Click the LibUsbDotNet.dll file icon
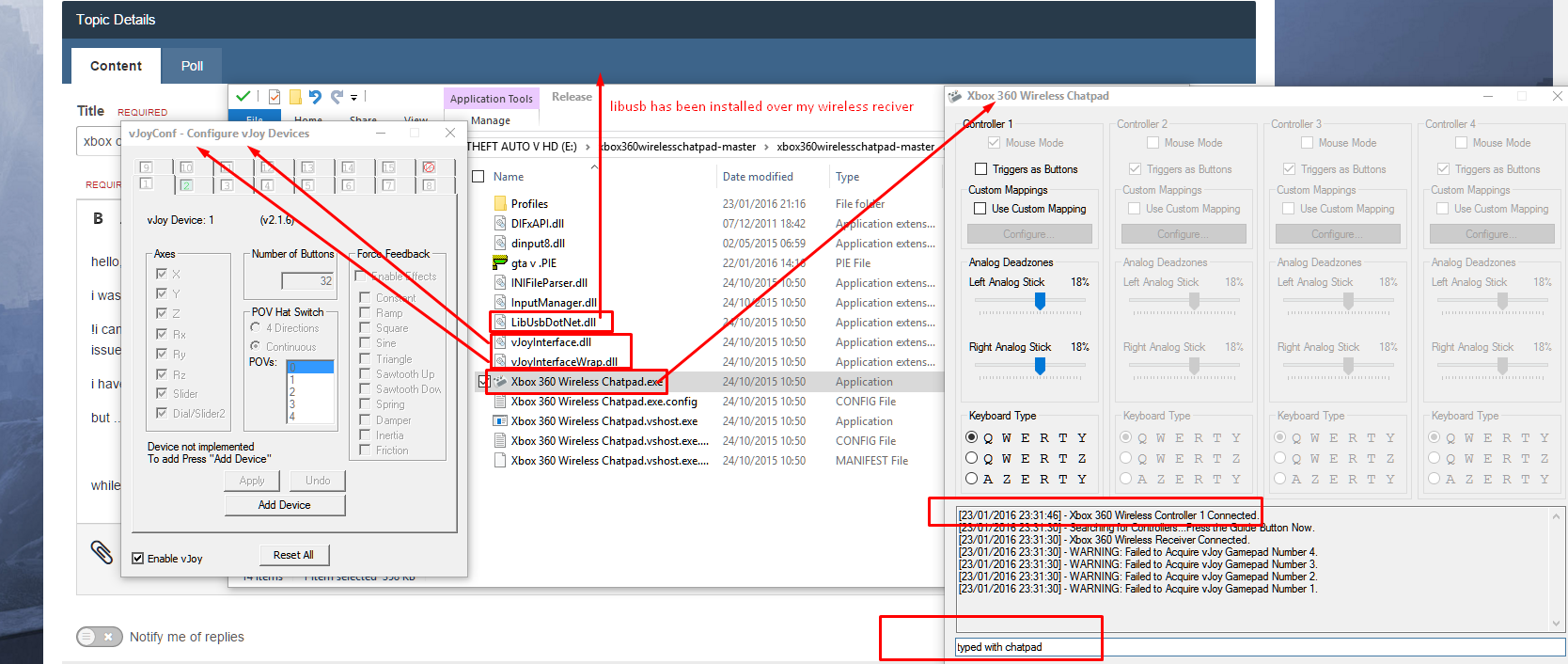The image size is (1568, 664). pos(500,322)
